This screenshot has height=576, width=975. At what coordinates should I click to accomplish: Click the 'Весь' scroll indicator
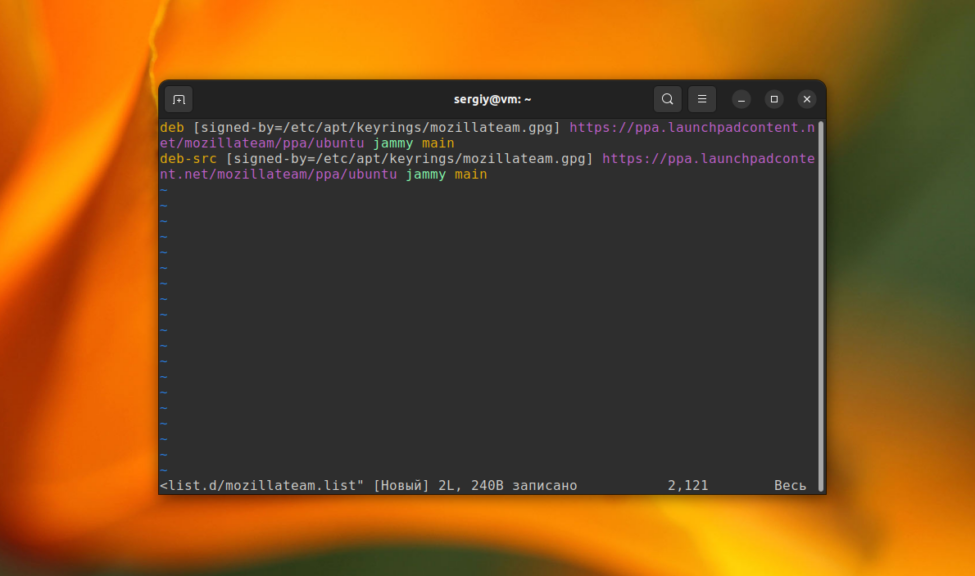(790, 485)
